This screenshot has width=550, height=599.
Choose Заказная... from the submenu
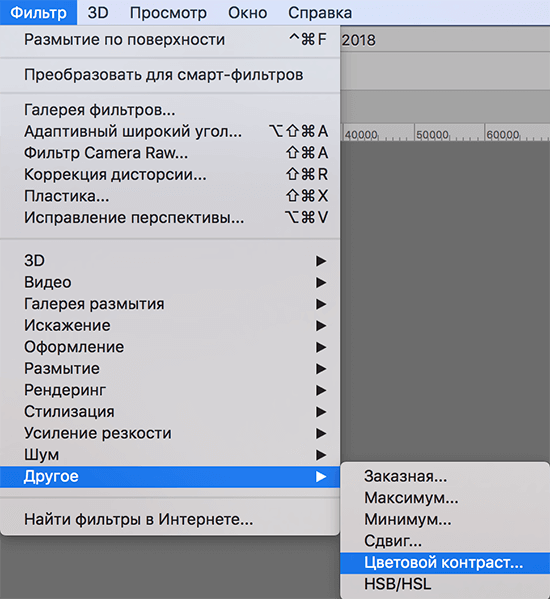coord(445,476)
